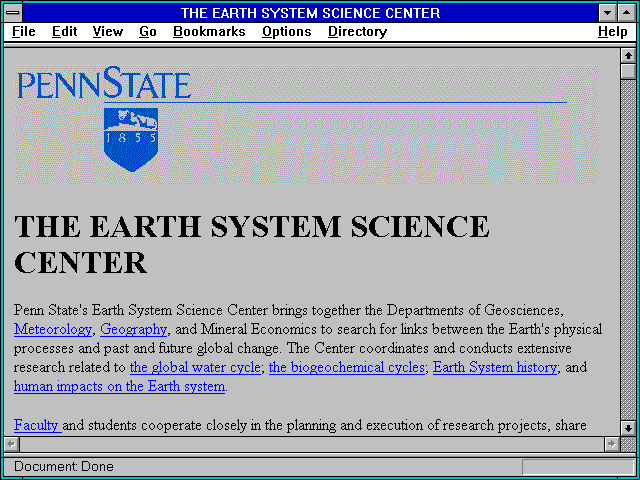Screen dimensions: 640x480
Task: Maximize the window with title bar up arrow
Action: 627,13
